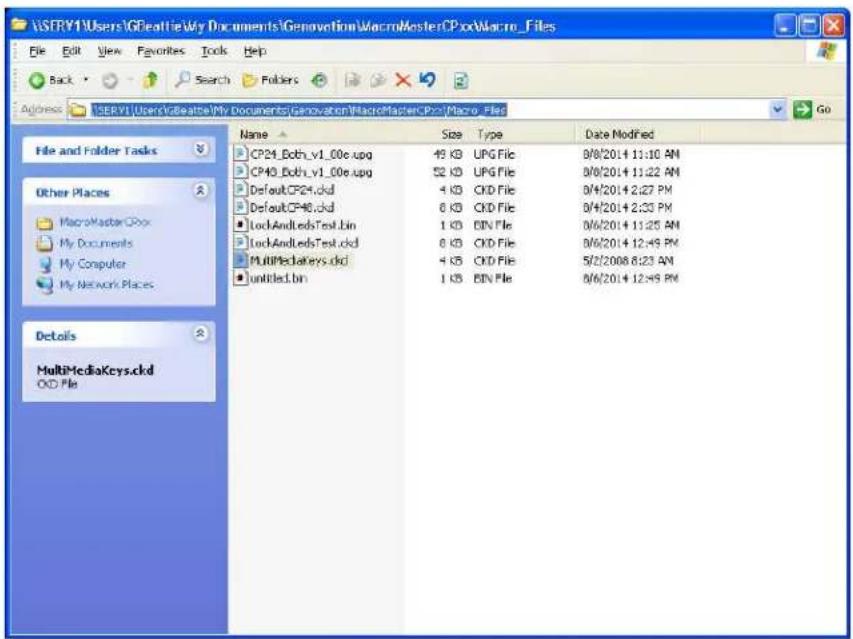The width and height of the screenshot is (853, 639).
Task: Toggle the Folders pane
Action: [x=271, y=80]
